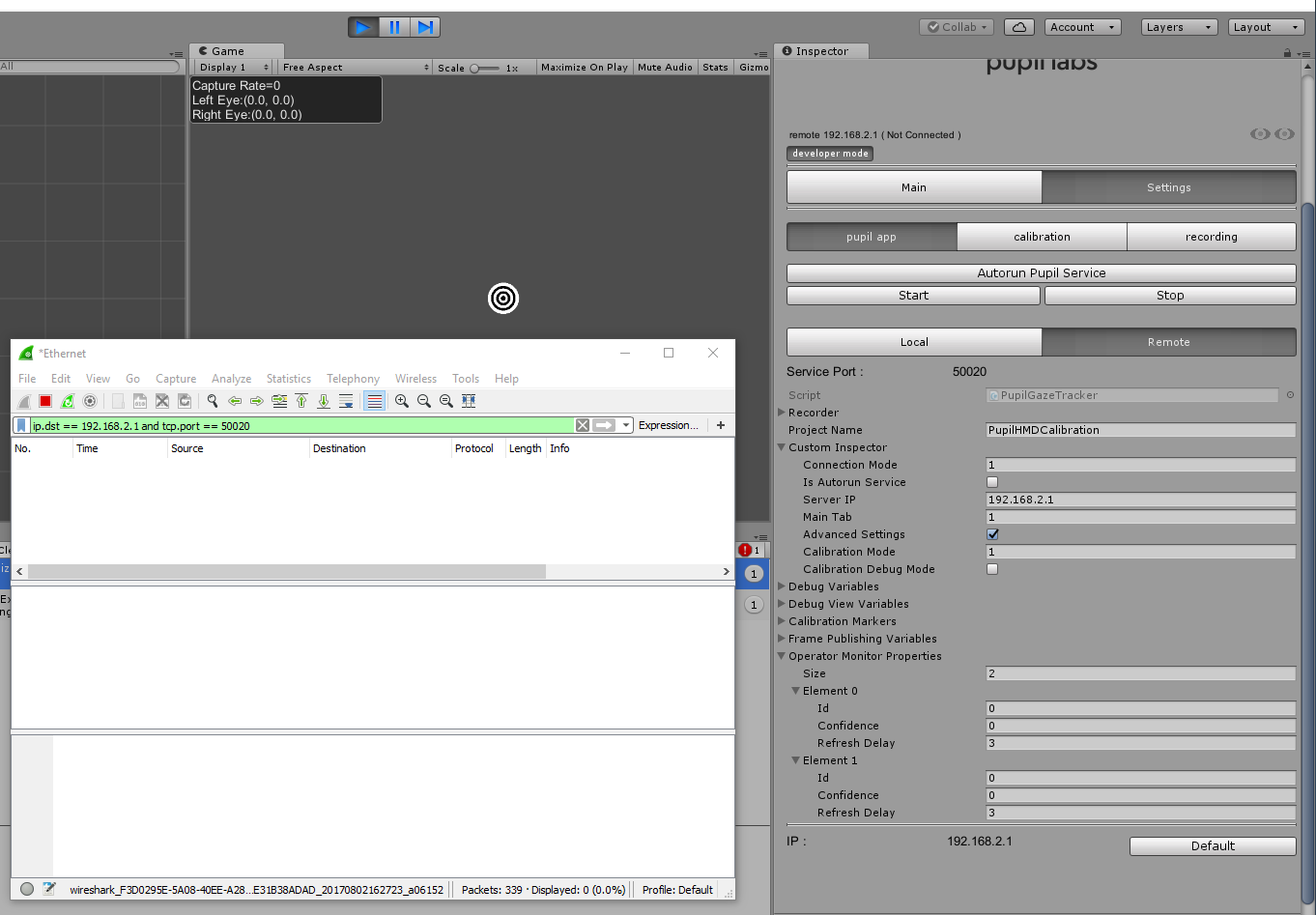This screenshot has width=1316, height=915.
Task: Start capturing packets with the shark fin icon
Action: coord(24,401)
